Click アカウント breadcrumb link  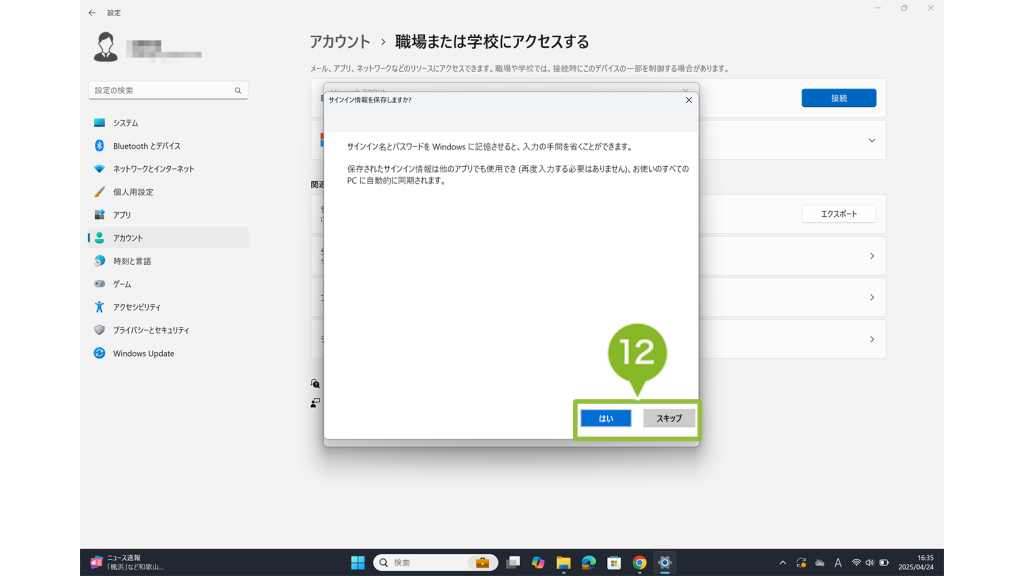[x=340, y=42]
